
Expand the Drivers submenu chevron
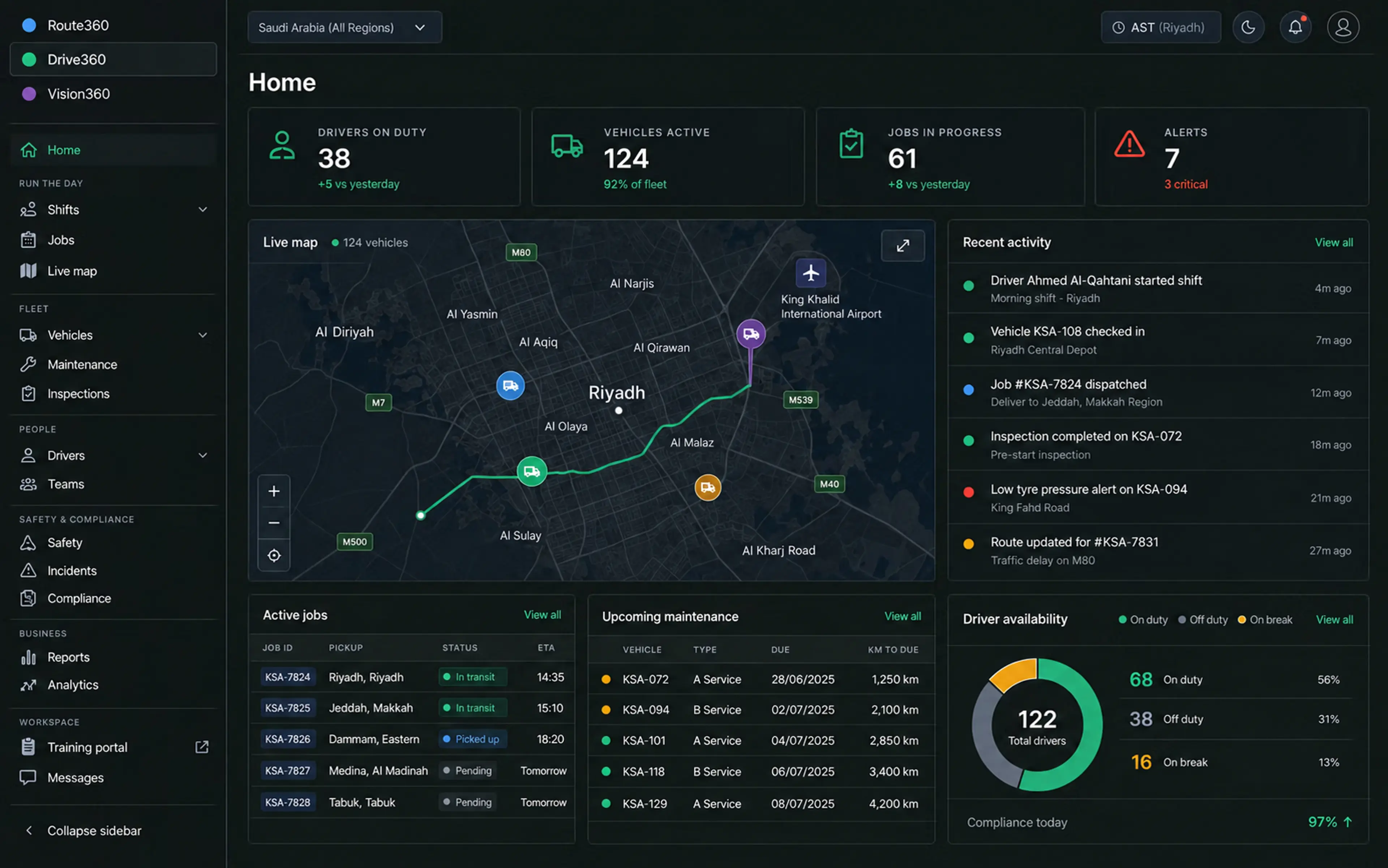pos(203,456)
